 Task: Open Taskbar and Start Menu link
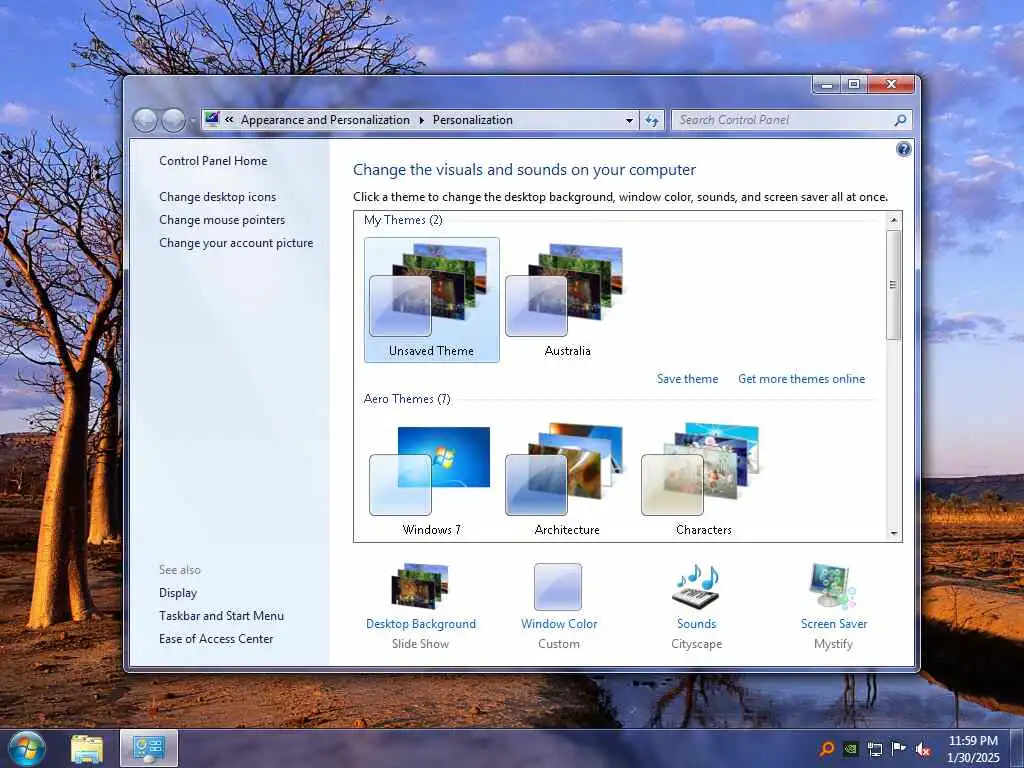(221, 616)
